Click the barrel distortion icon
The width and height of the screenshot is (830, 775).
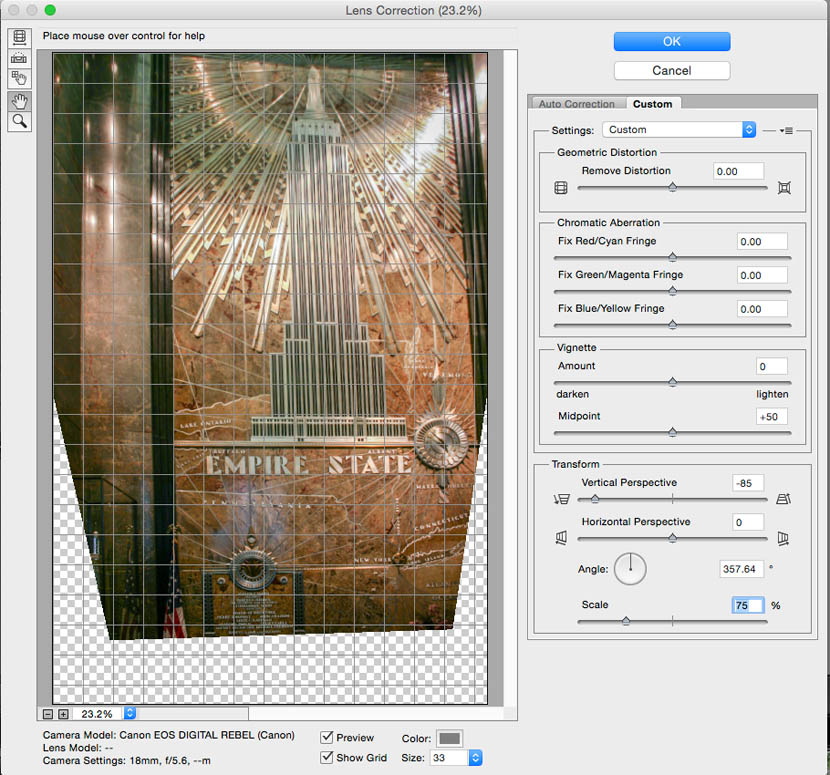pos(561,187)
